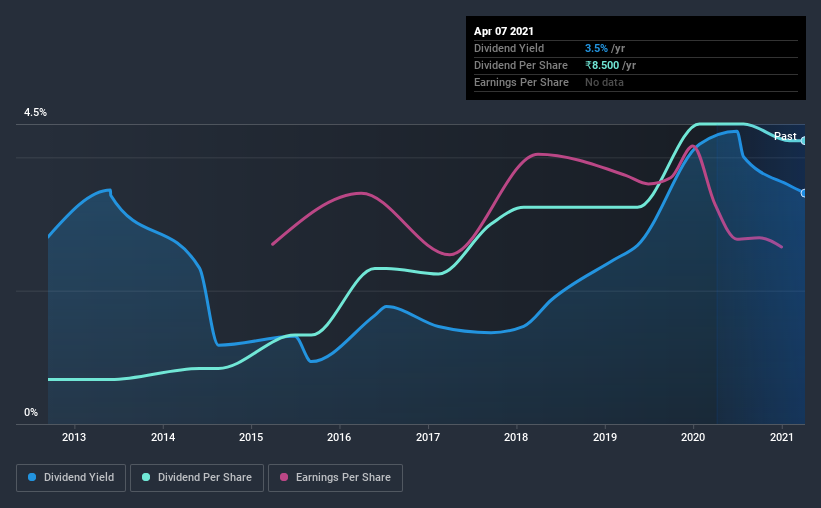Click the 2018 x-axis label
Viewport: 821px width, 508px height.
coord(516,437)
